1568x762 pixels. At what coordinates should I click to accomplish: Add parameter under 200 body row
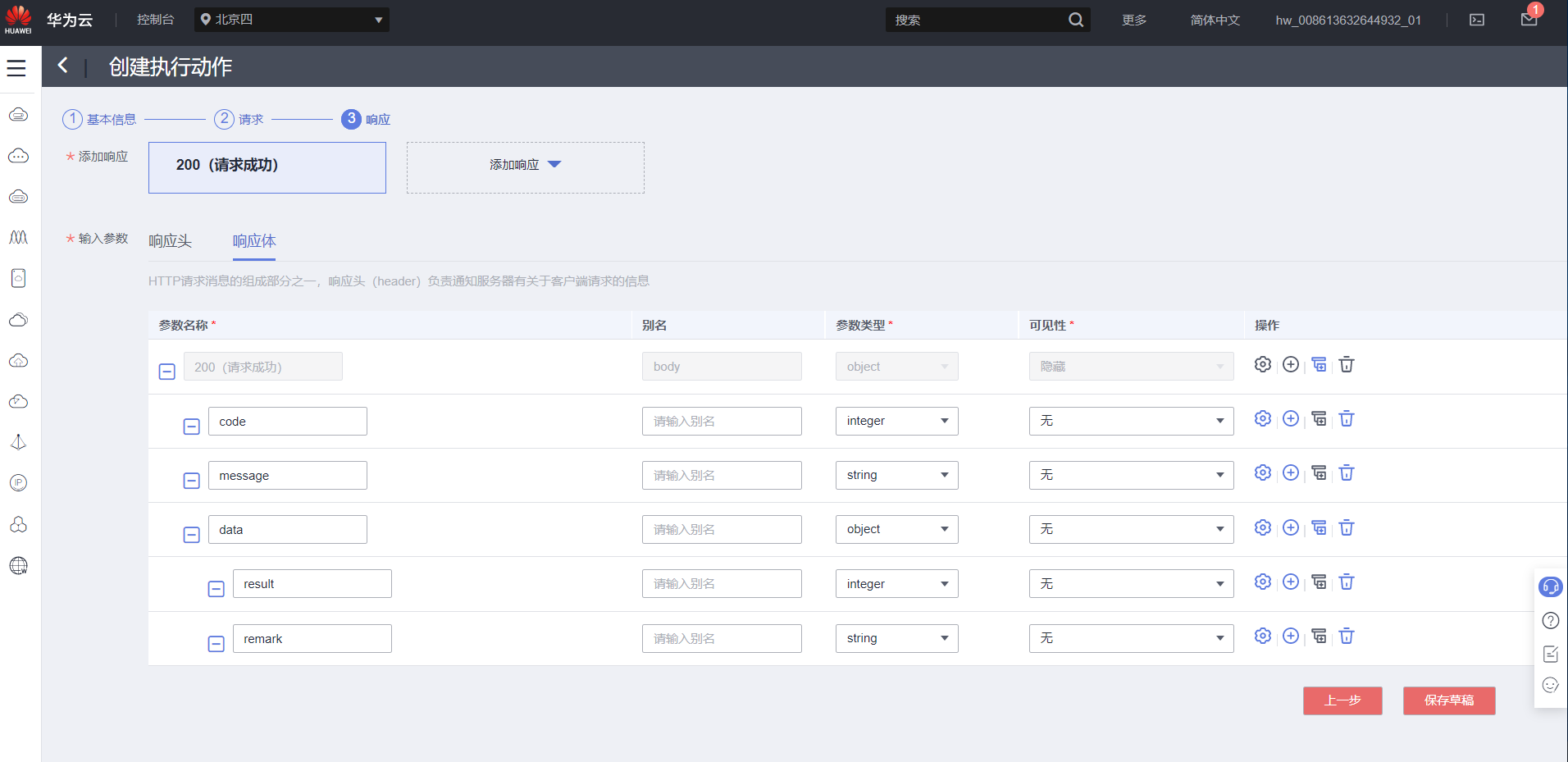pyautogui.click(x=1291, y=365)
